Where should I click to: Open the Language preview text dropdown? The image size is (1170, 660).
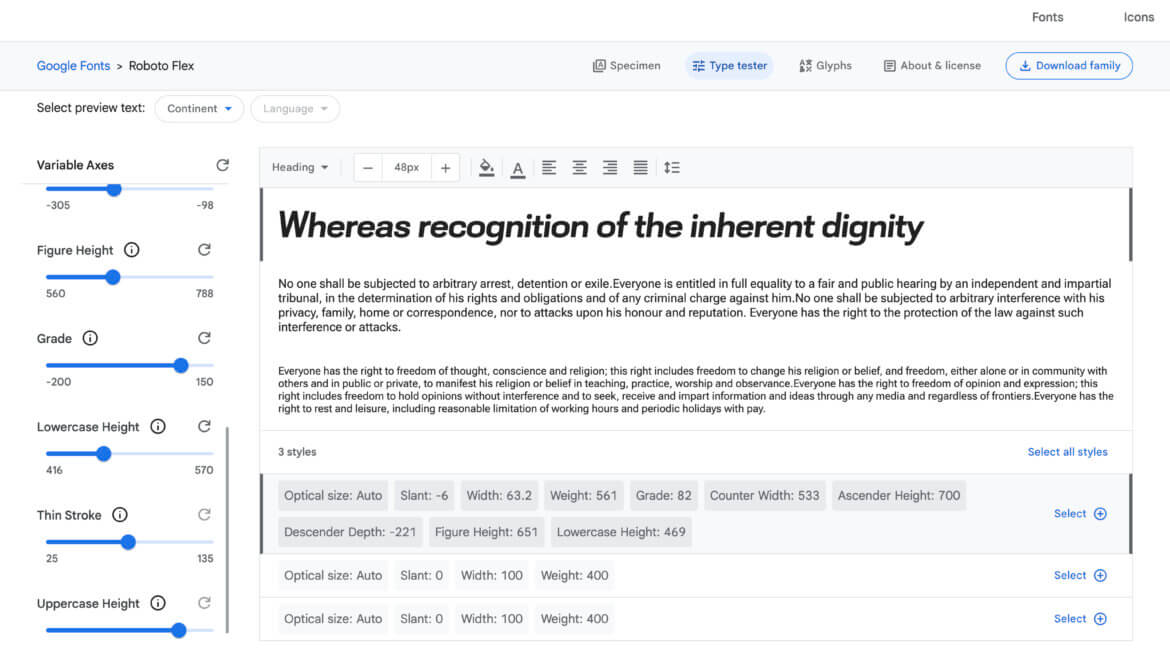pyautogui.click(x=295, y=108)
